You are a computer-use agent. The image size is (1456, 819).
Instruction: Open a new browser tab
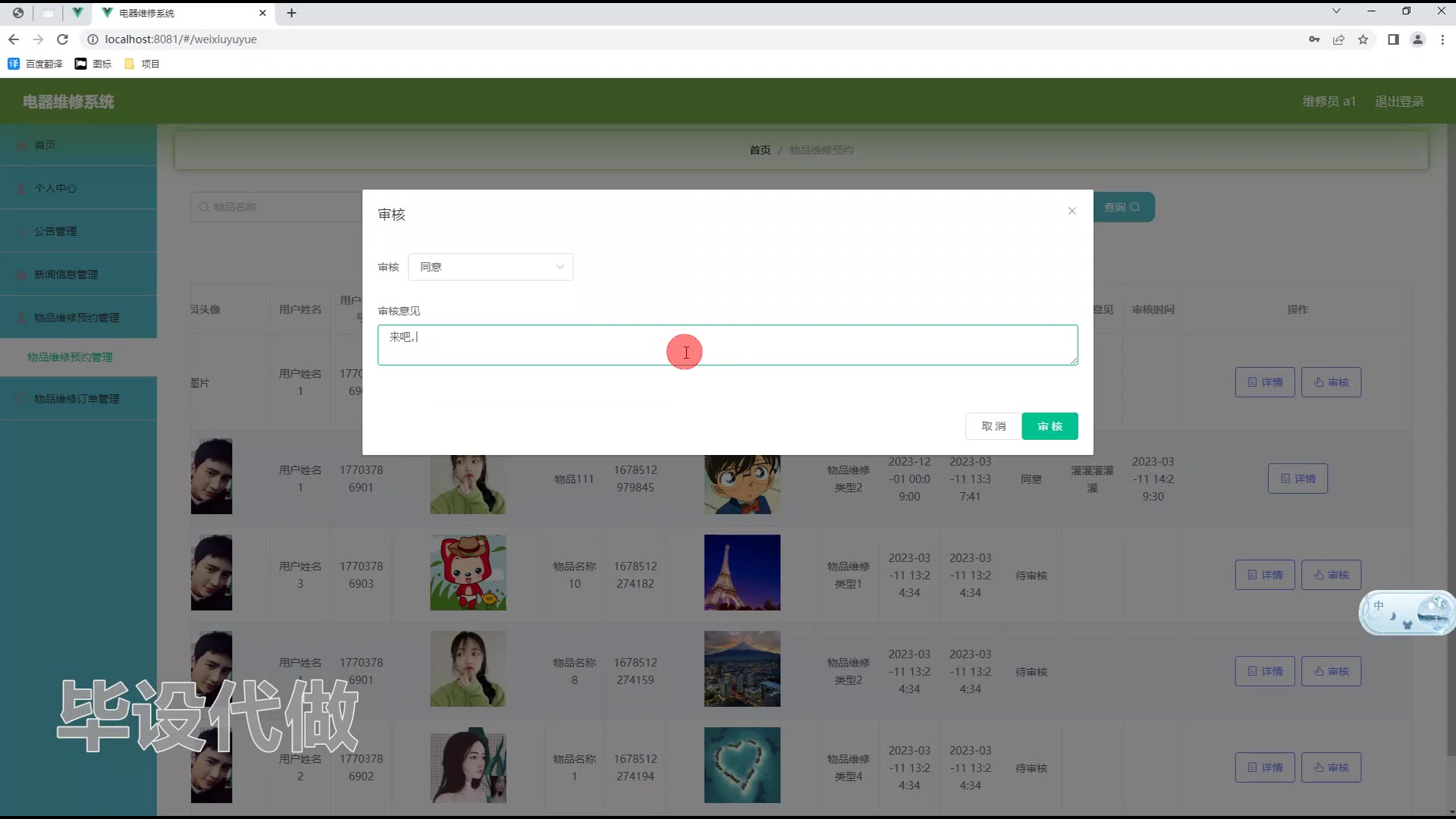tap(292, 13)
